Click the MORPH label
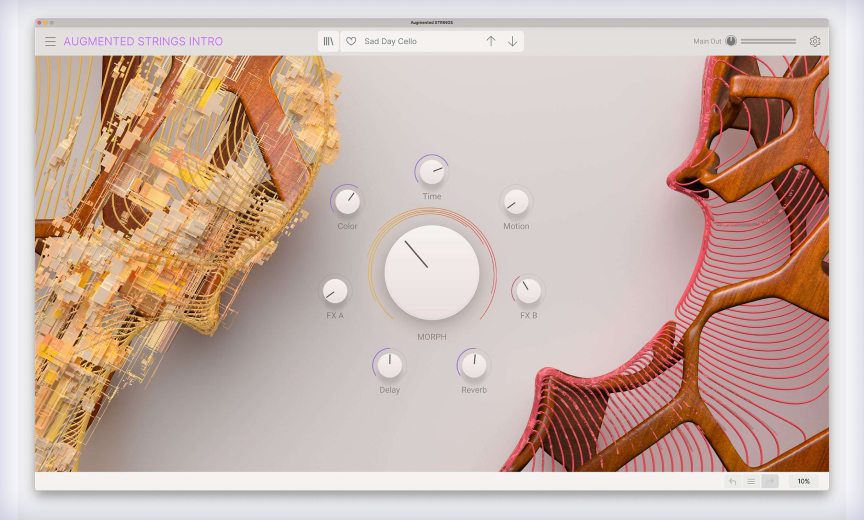 (431, 337)
